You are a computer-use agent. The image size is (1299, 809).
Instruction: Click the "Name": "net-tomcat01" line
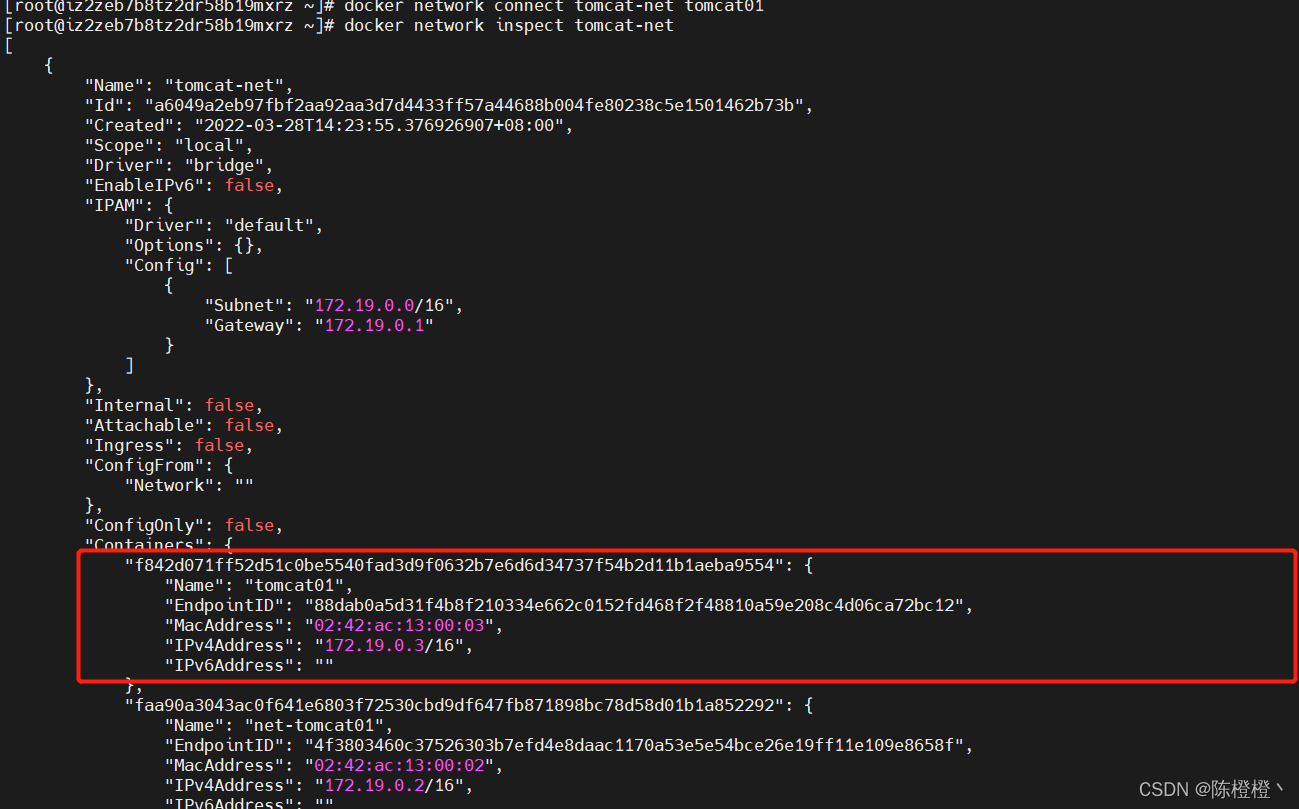(279, 725)
